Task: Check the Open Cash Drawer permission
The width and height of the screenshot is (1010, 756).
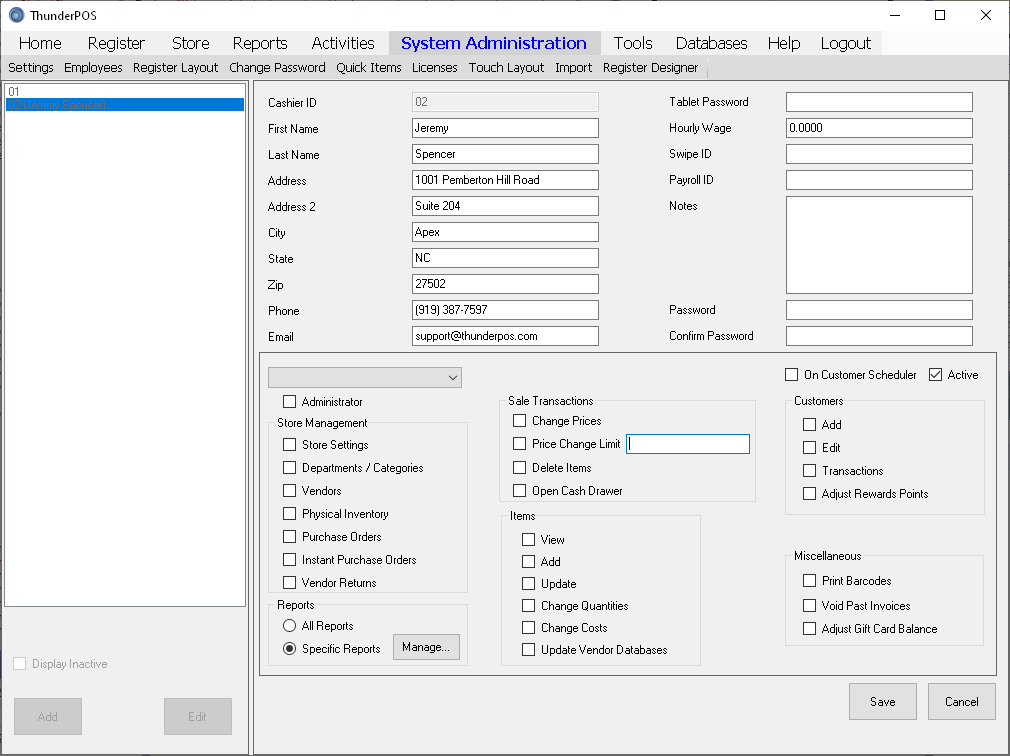Action: [x=519, y=491]
